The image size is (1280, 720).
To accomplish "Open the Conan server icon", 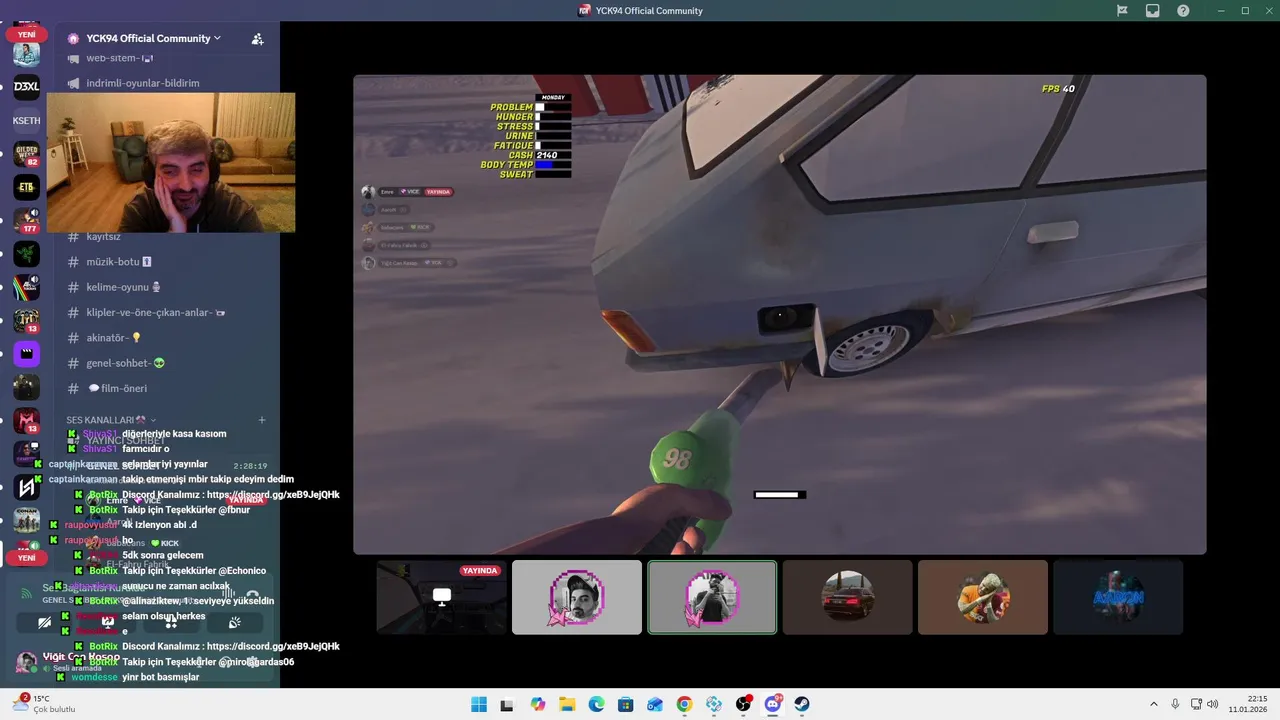I will [x=27, y=520].
